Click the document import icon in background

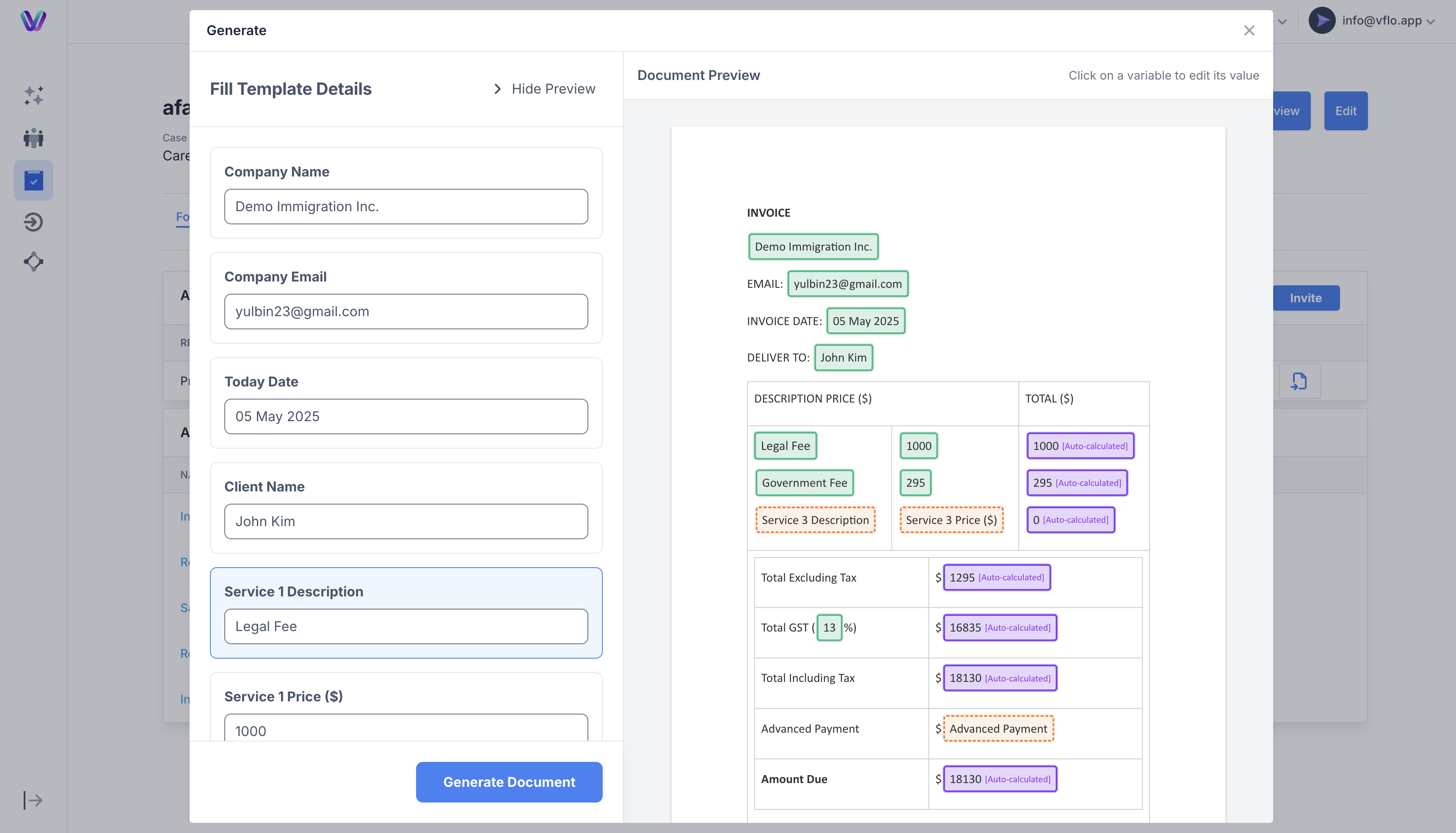coord(1299,381)
